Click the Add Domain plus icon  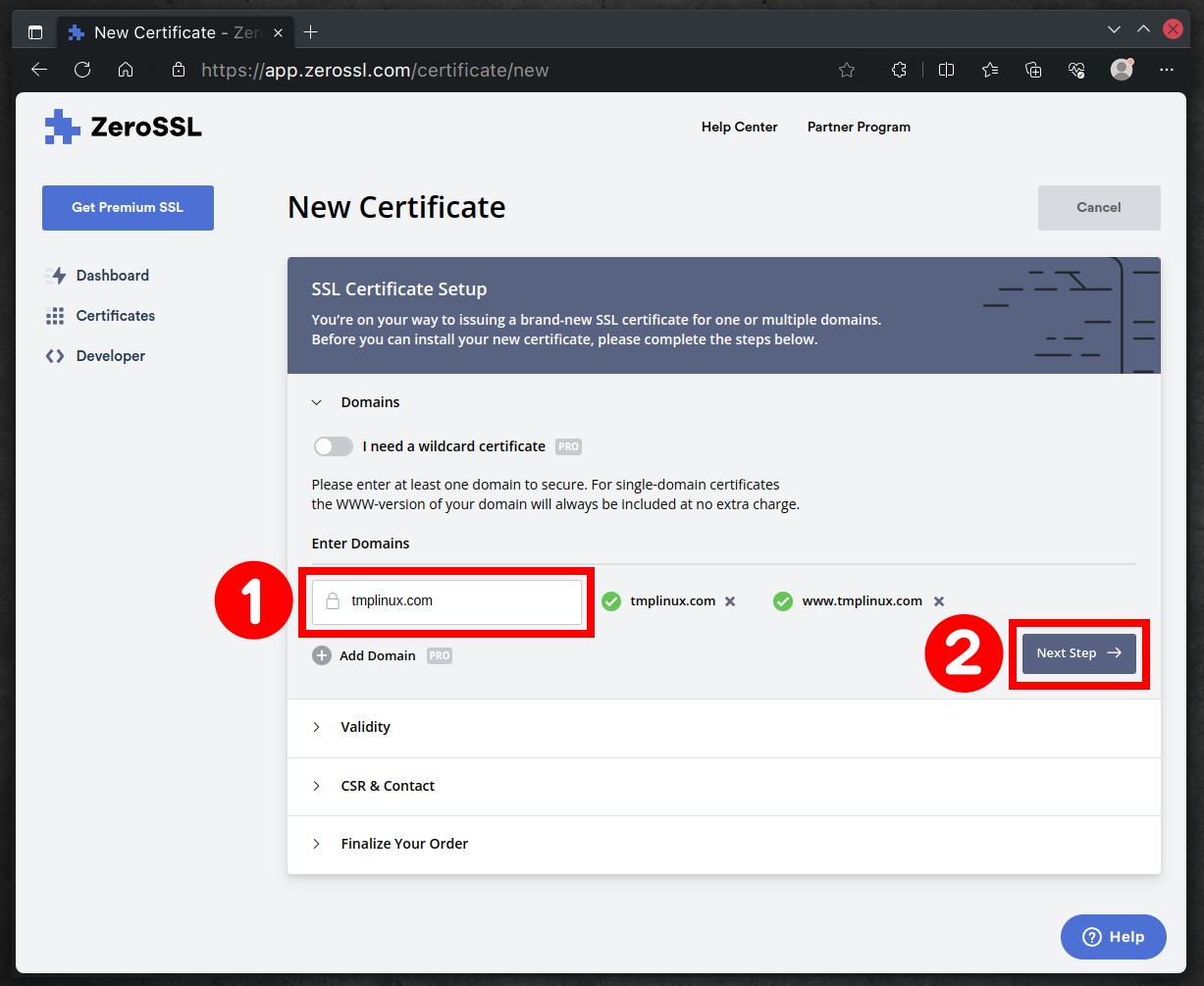(322, 655)
